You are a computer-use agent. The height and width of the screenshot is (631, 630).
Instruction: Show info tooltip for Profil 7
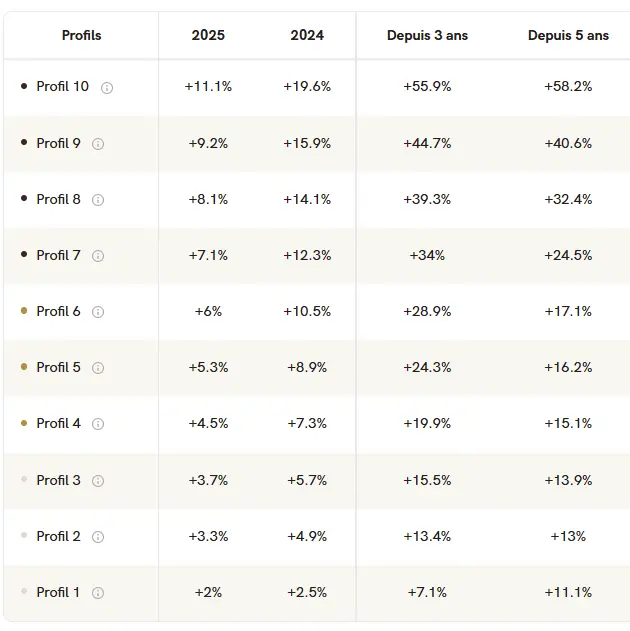(x=98, y=255)
